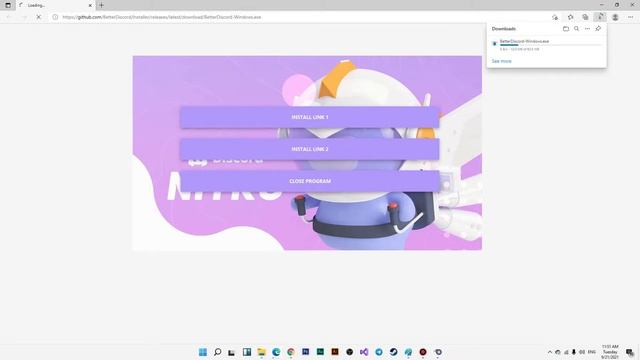Open the Favorites star icon in toolbar
This screenshot has height=360, width=640.
pos(570,17)
